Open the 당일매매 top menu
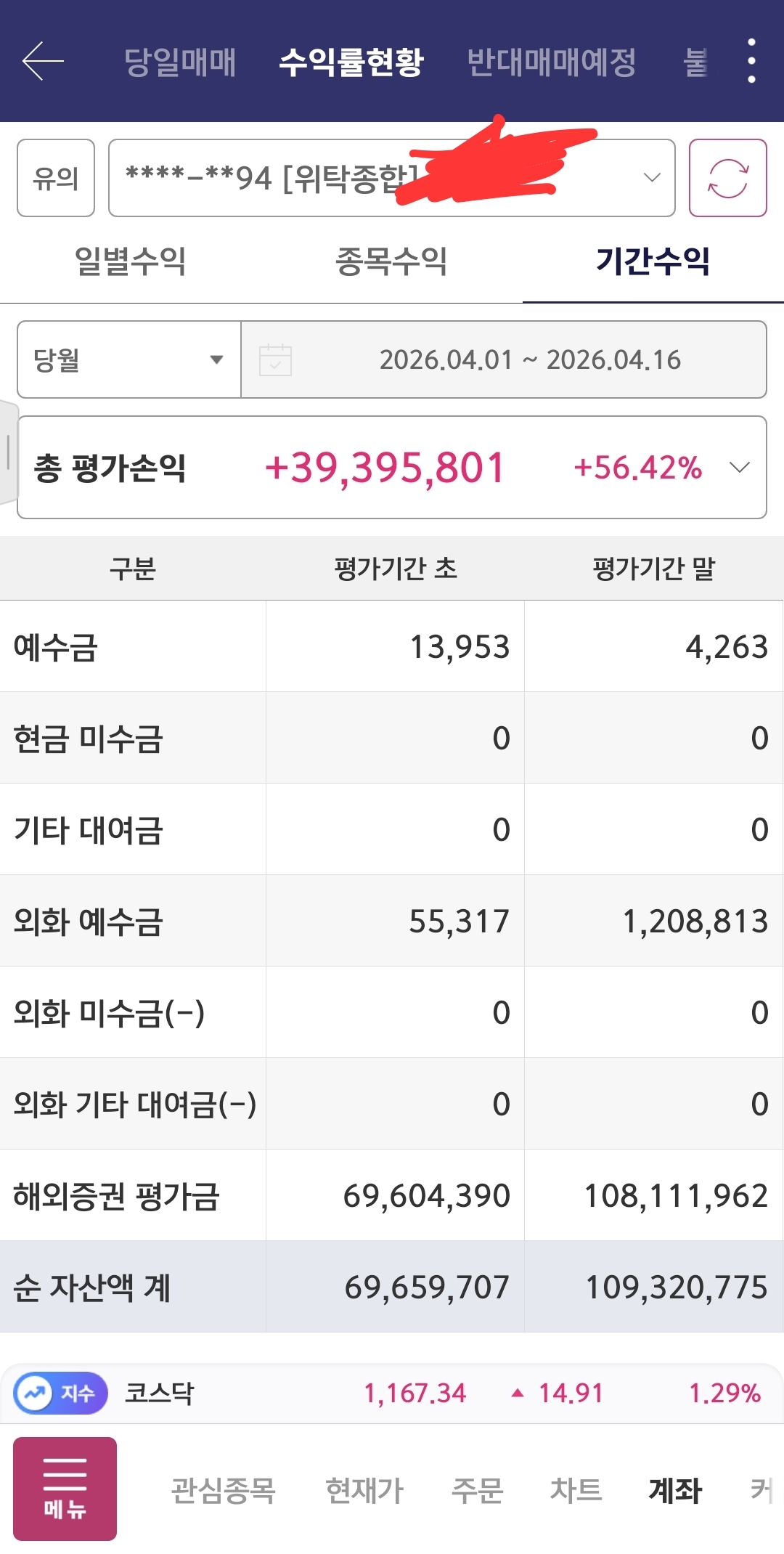The width and height of the screenshot is (784, 1554). [x=180, y=62]
